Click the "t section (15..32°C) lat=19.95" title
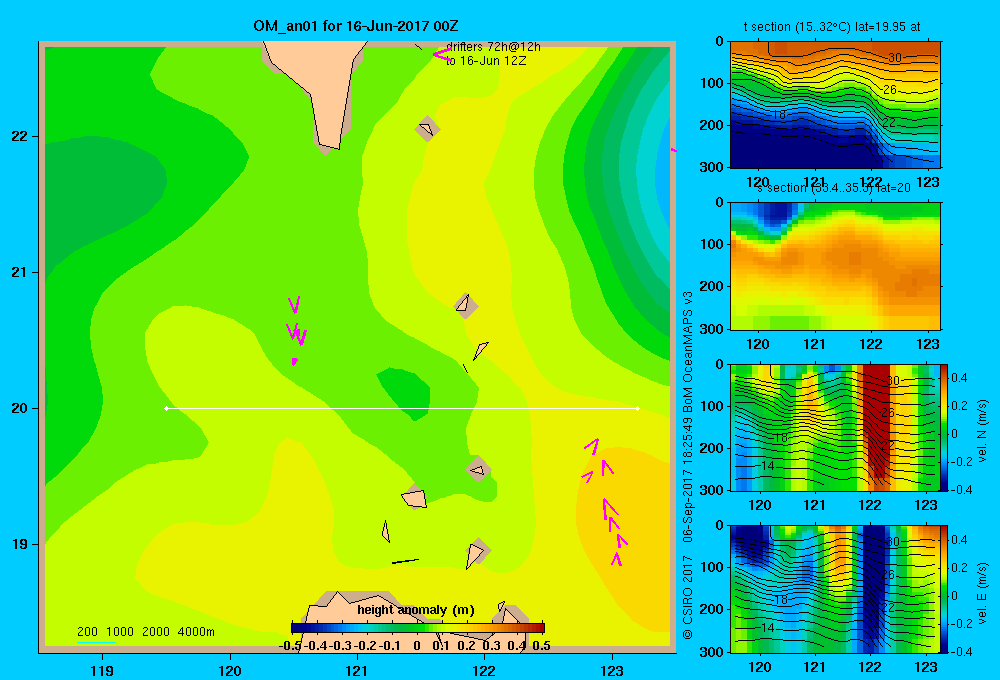Viewport: 1000px width, 680px height. (832, 27)
